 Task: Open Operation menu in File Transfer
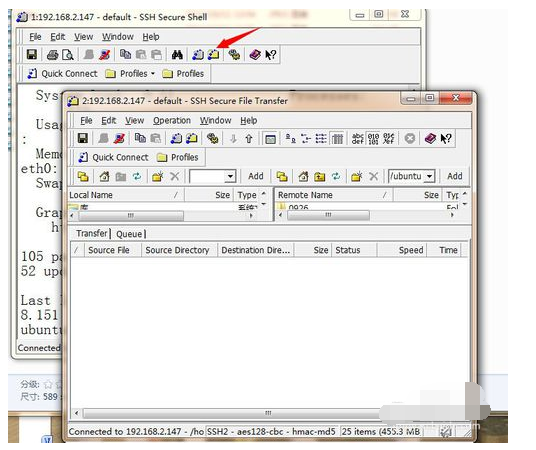click(172, 120)
